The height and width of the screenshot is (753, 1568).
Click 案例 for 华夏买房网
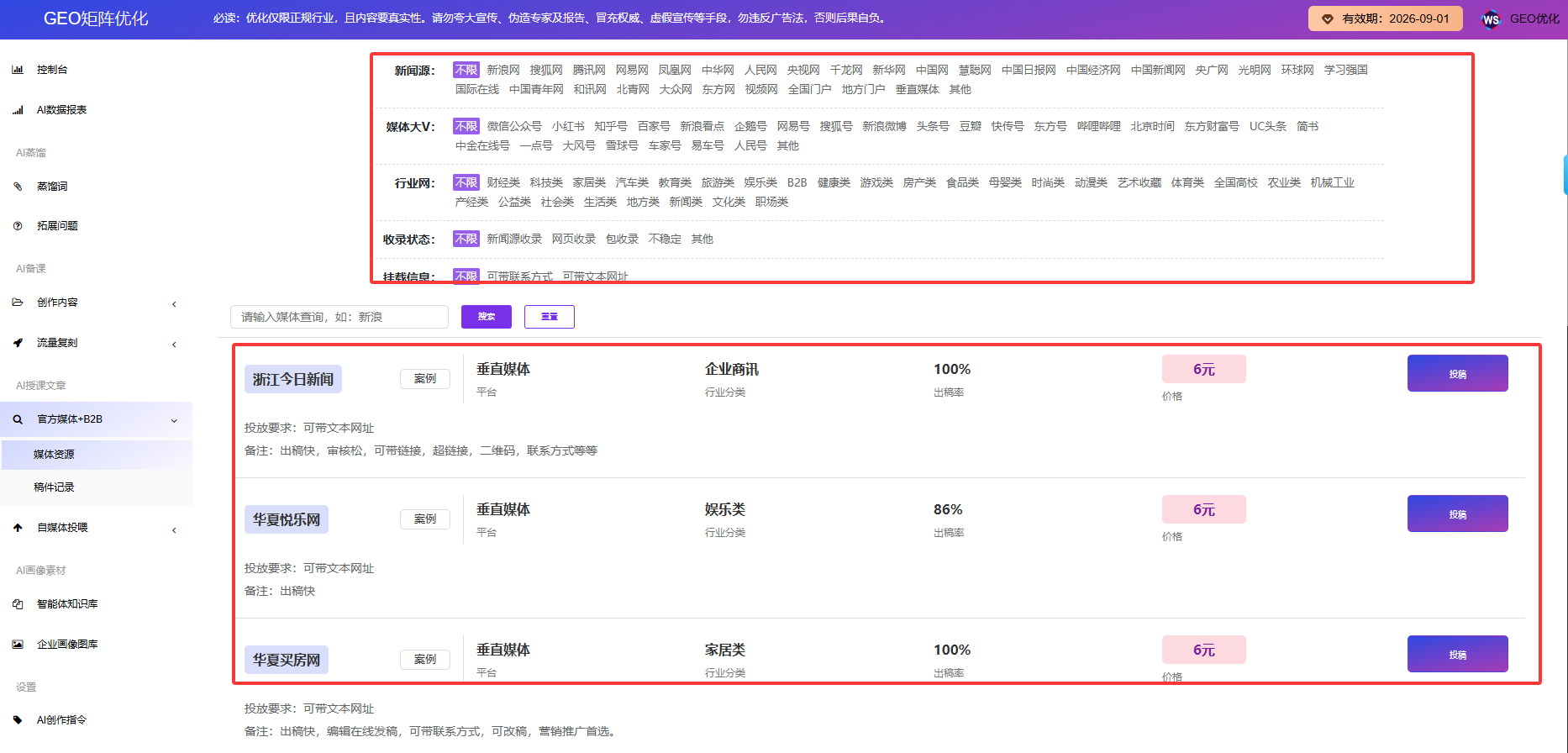425,660
